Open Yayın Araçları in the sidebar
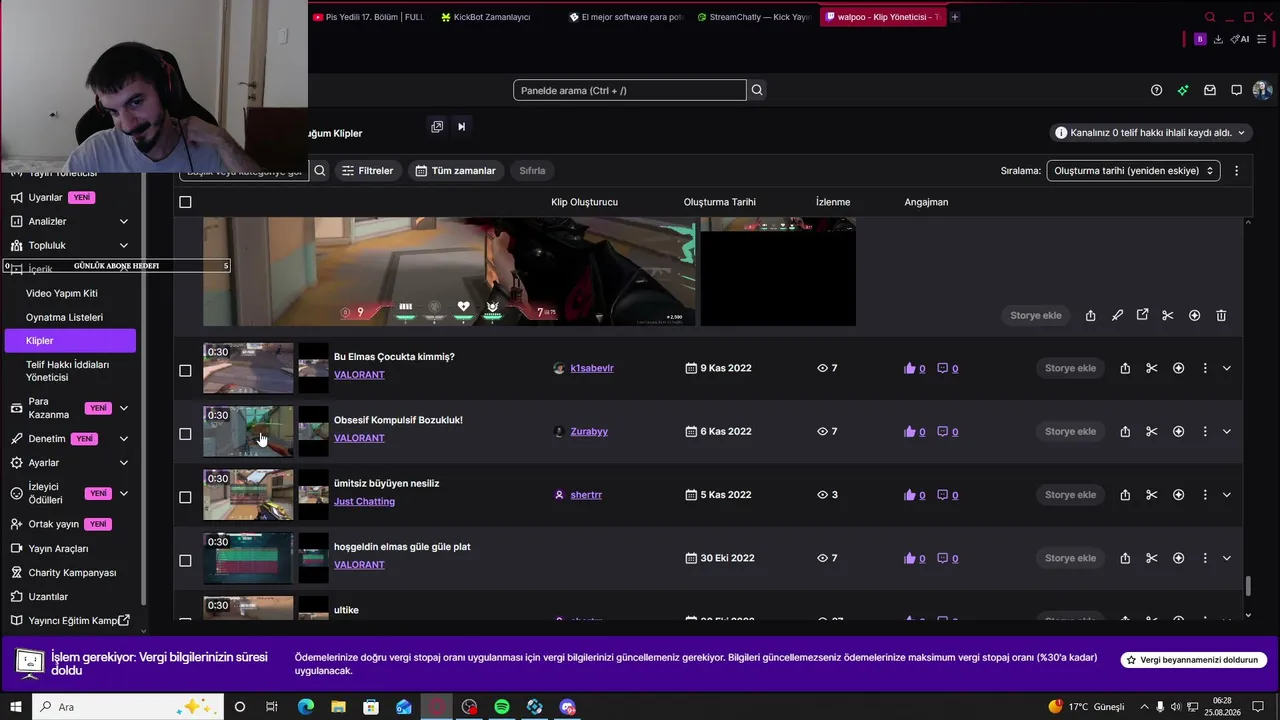Screen dimensions: 1280x720 (x=58, y=549)
